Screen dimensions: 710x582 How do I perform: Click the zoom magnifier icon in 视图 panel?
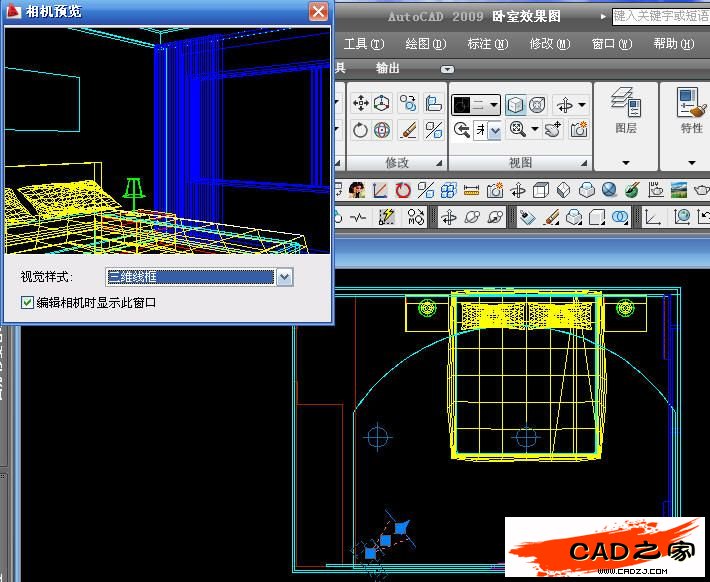coord(517,130)
